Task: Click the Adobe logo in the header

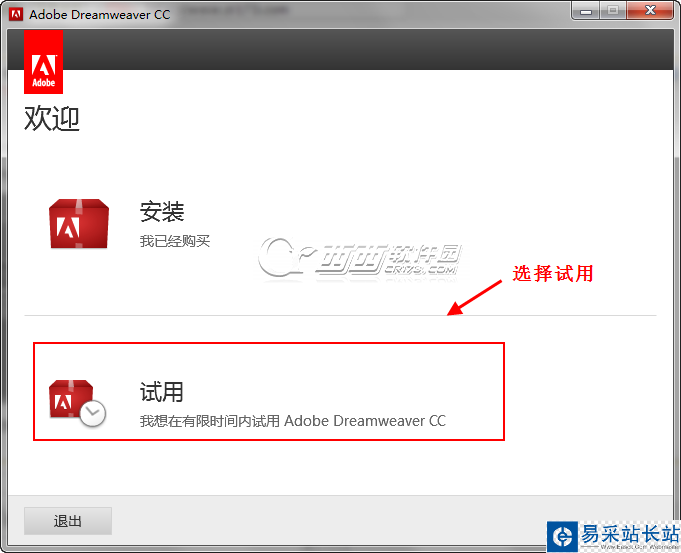Action: pos(43,62)
